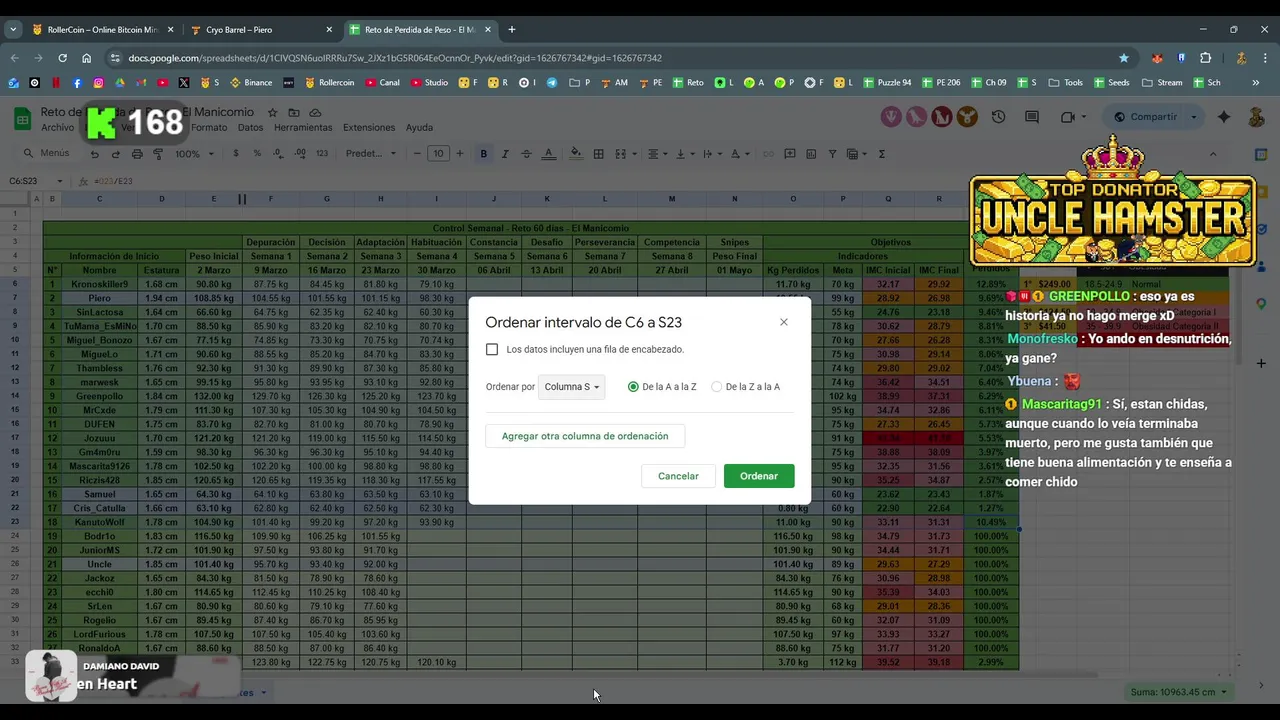Toggle bold formatting
Screen dimensions: 1280x720
point(484,154)
